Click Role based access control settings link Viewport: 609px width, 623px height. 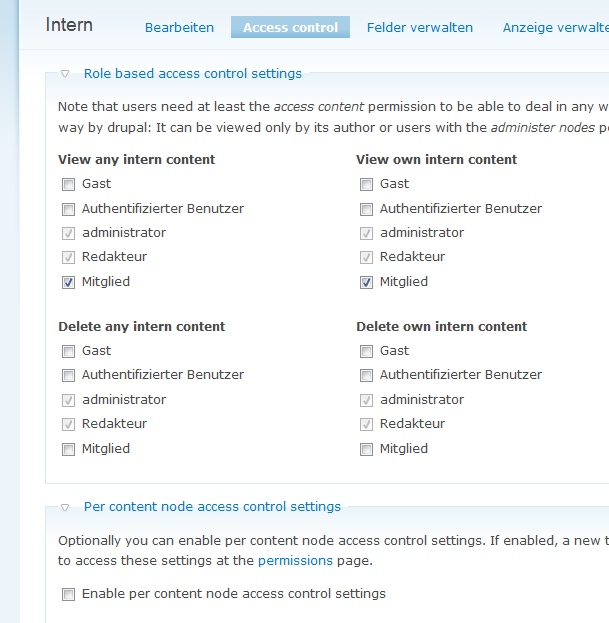(x=192, y=73)
